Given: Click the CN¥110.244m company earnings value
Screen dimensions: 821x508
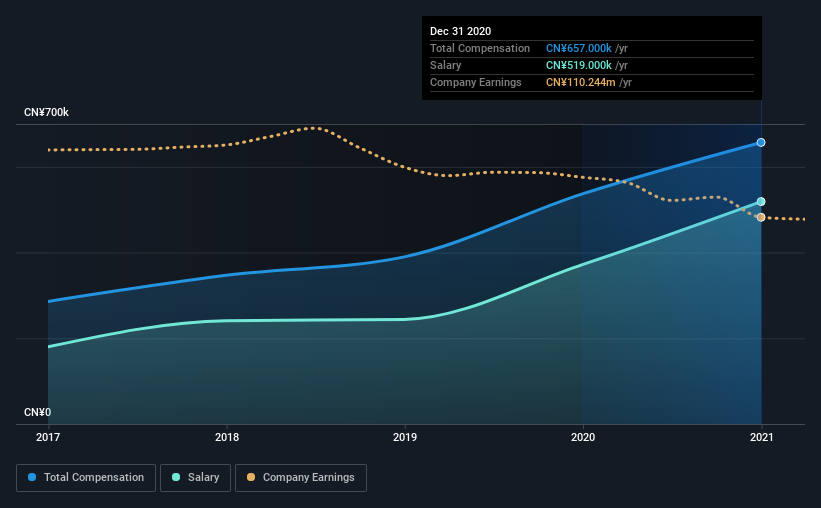Looking at the screenshot, I should (581, 82).
